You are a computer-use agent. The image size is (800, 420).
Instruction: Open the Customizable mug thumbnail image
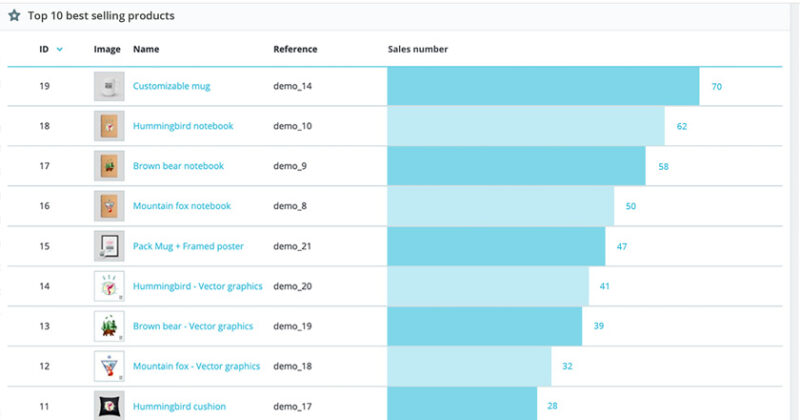click(x=109, y=87)
